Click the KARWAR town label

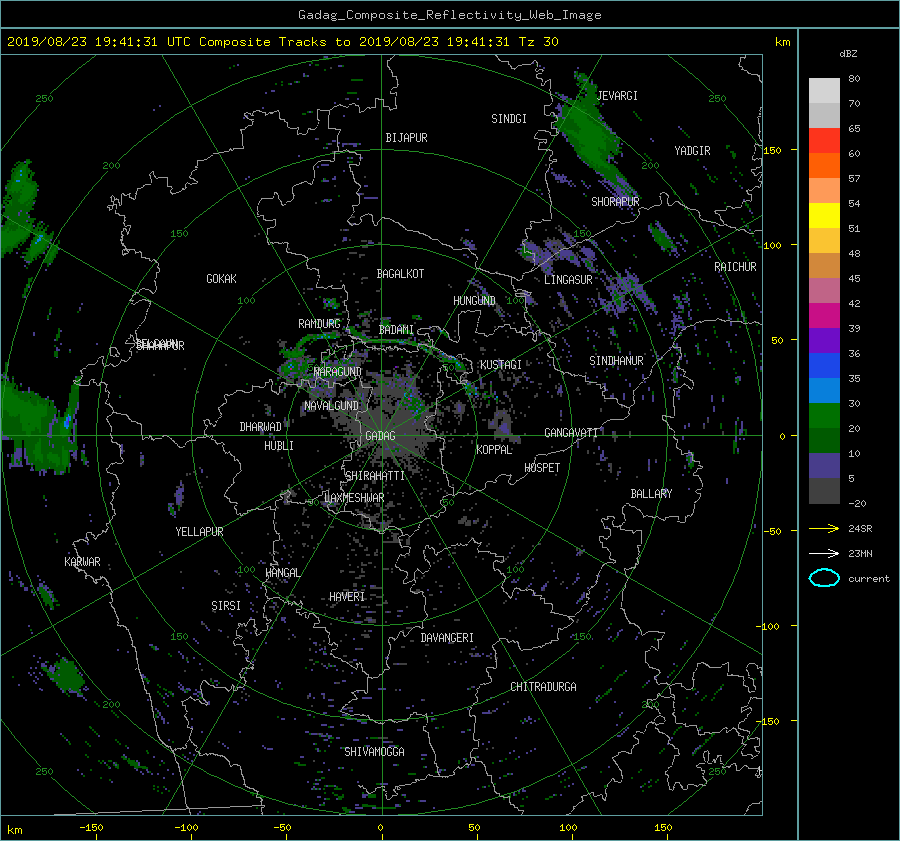coord(82,562)
